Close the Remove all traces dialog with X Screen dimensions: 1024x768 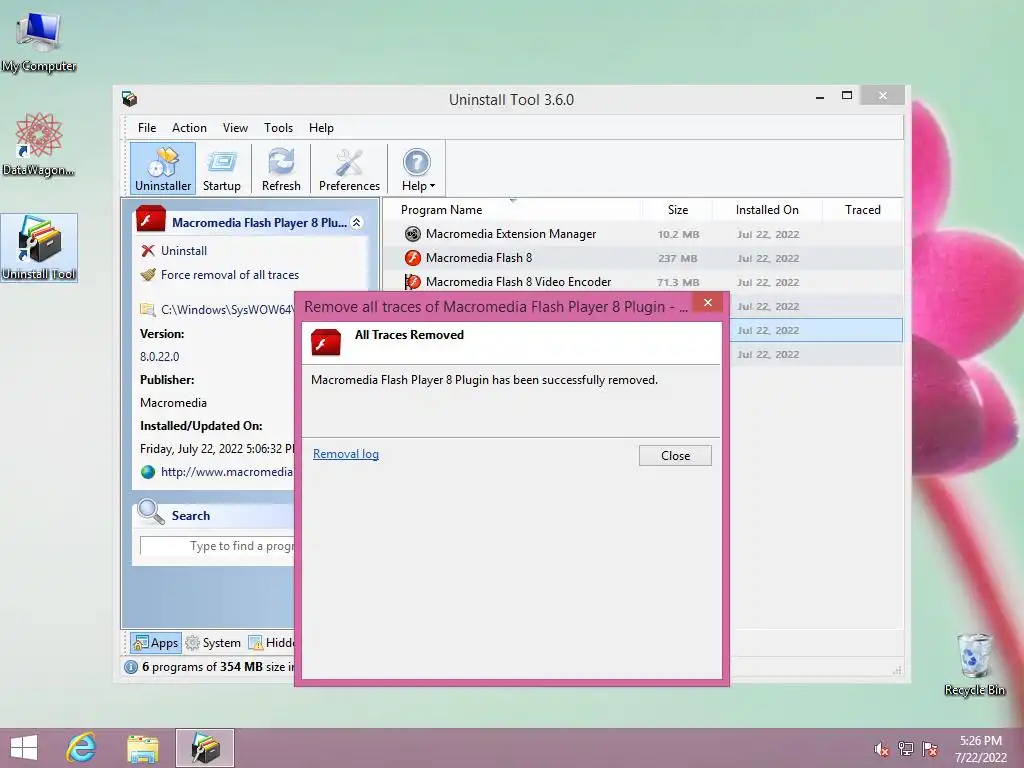point(708,302)
